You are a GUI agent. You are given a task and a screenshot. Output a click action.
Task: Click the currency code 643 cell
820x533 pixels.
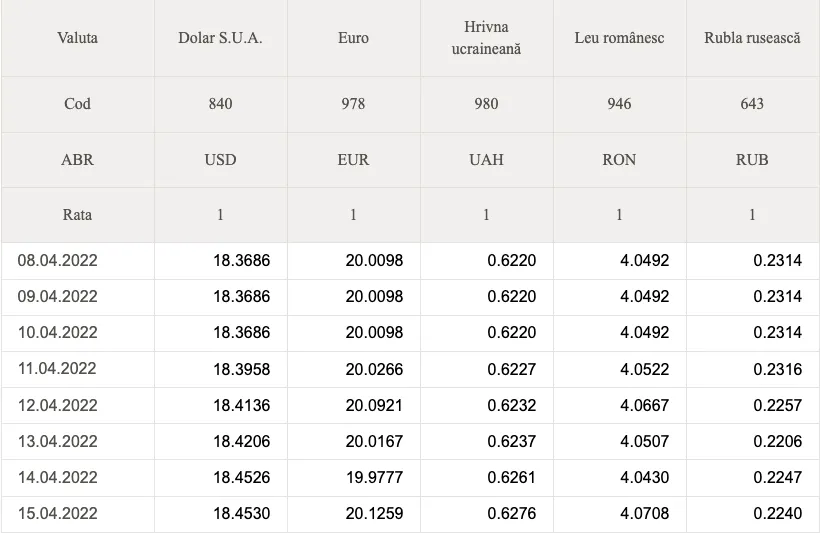point(752,104)
